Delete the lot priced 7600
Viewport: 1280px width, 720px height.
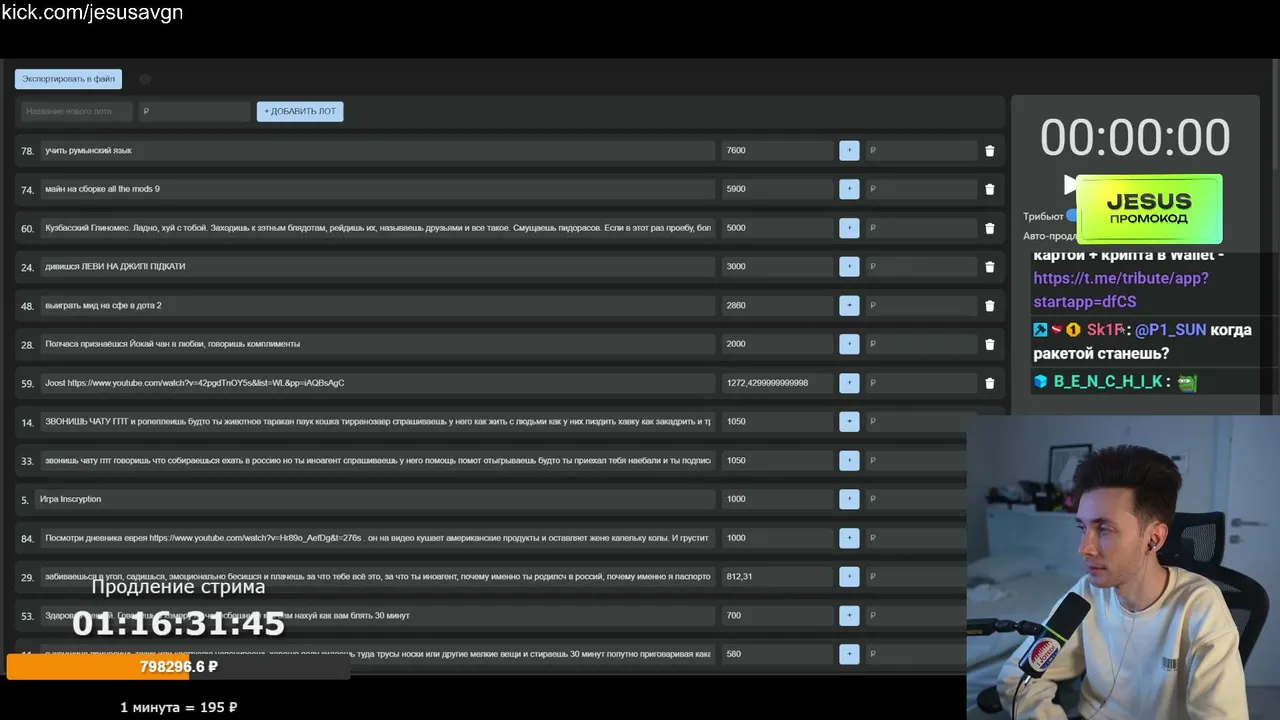(990, 151)
